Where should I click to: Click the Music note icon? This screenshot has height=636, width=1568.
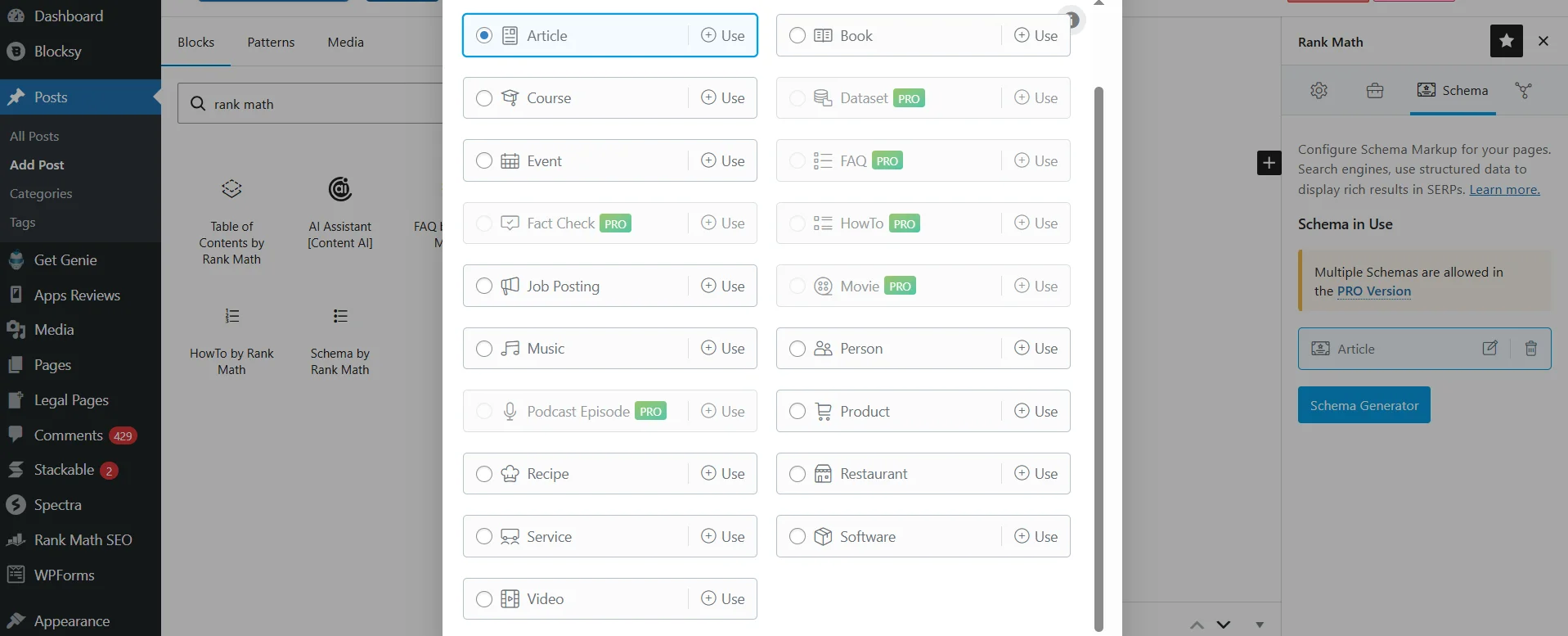click(510, 349)
